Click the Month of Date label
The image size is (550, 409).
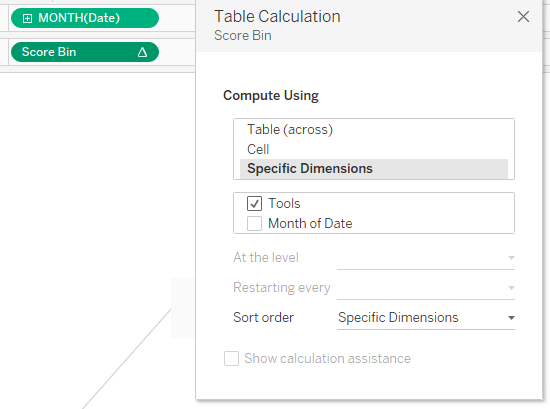click(310, 223)
